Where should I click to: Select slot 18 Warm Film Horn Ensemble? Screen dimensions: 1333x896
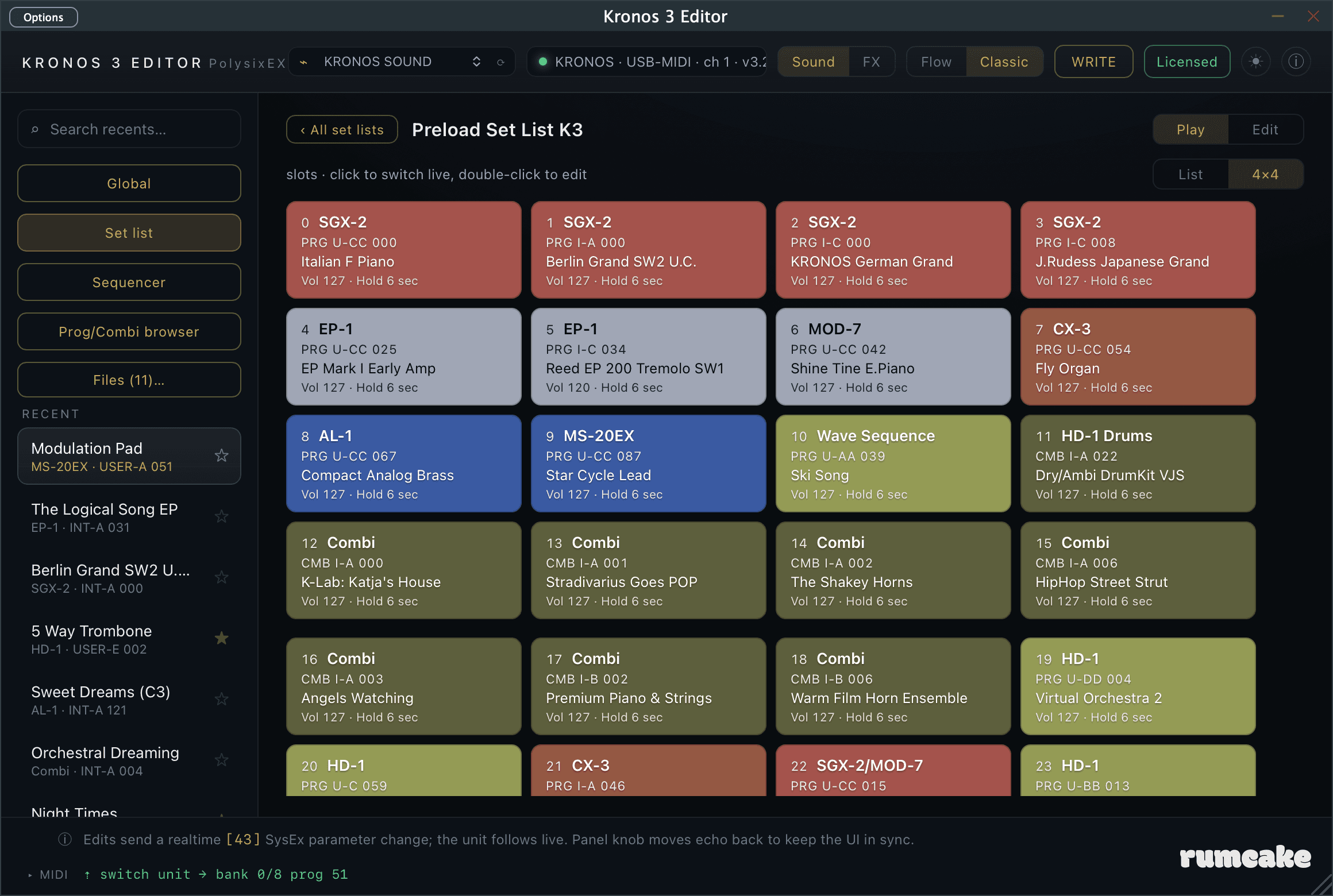[893, 686]
